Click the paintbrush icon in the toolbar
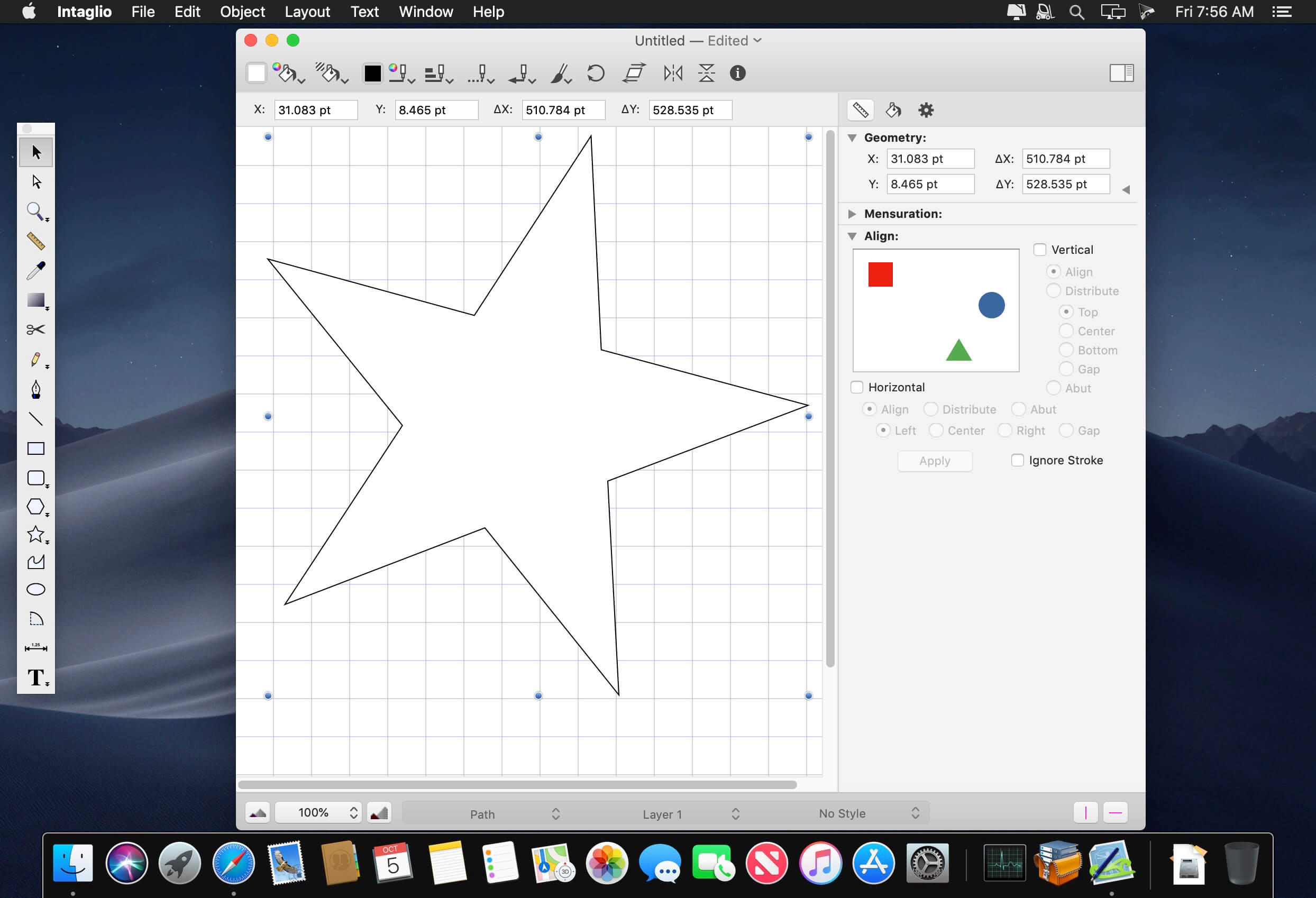The height and width of the screenshot is (898, 1316). pos(561,73)
